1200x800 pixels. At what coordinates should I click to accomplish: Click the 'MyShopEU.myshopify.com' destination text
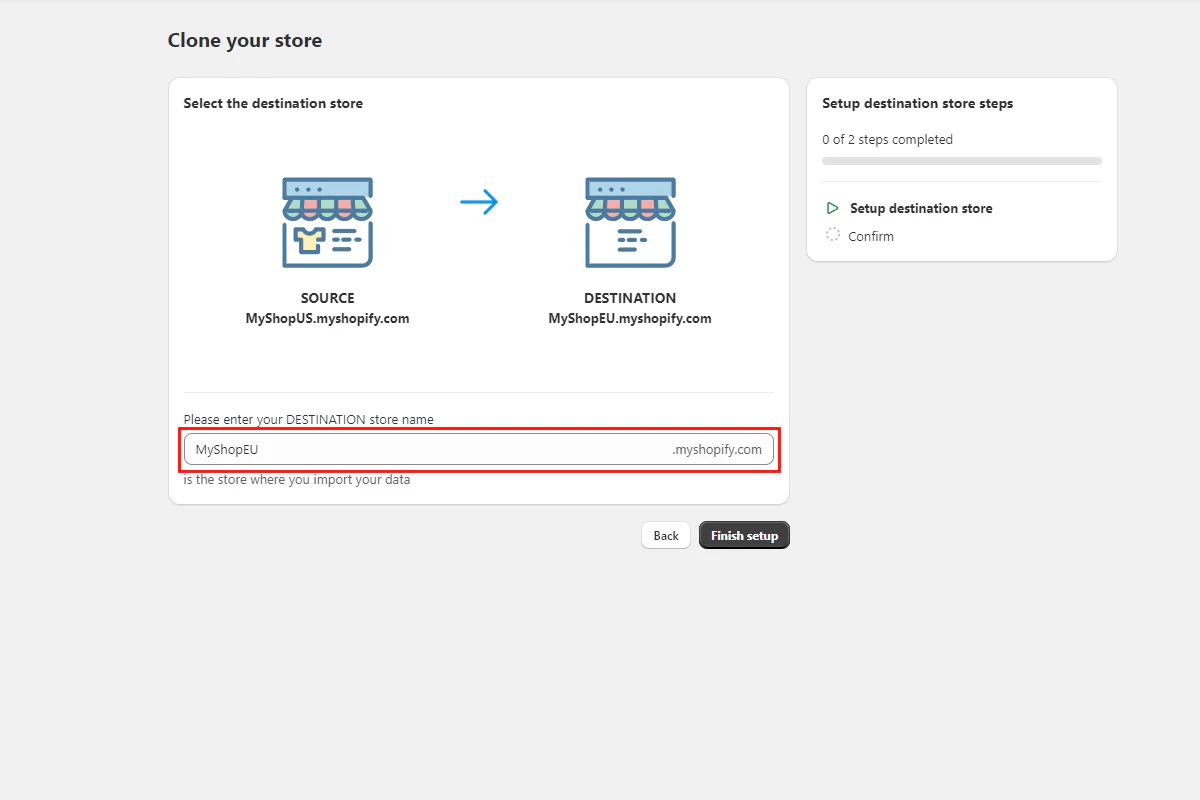point(630,319)
